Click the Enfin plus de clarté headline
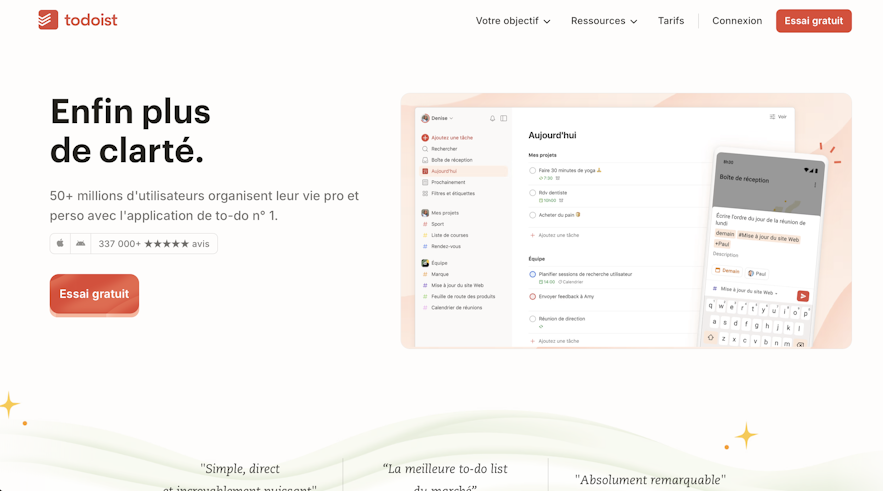Screen dimensions: 883x491 (130, 131)
